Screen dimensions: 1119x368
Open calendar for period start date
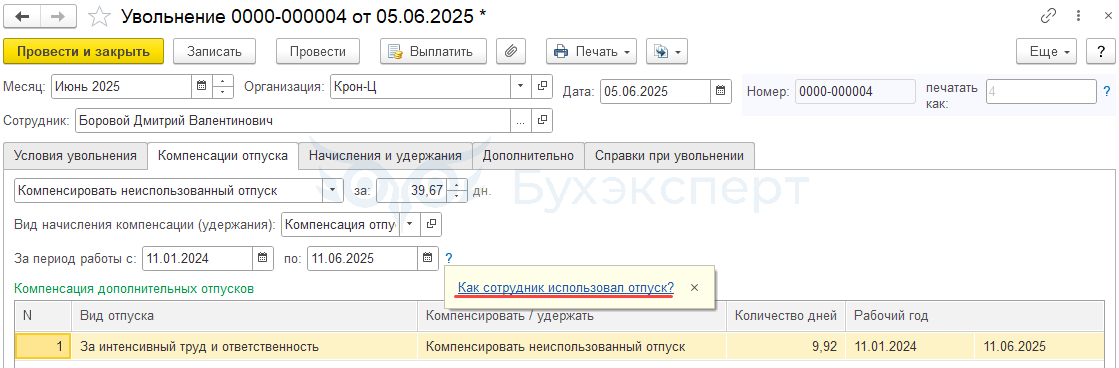click(x=263, y=258)
